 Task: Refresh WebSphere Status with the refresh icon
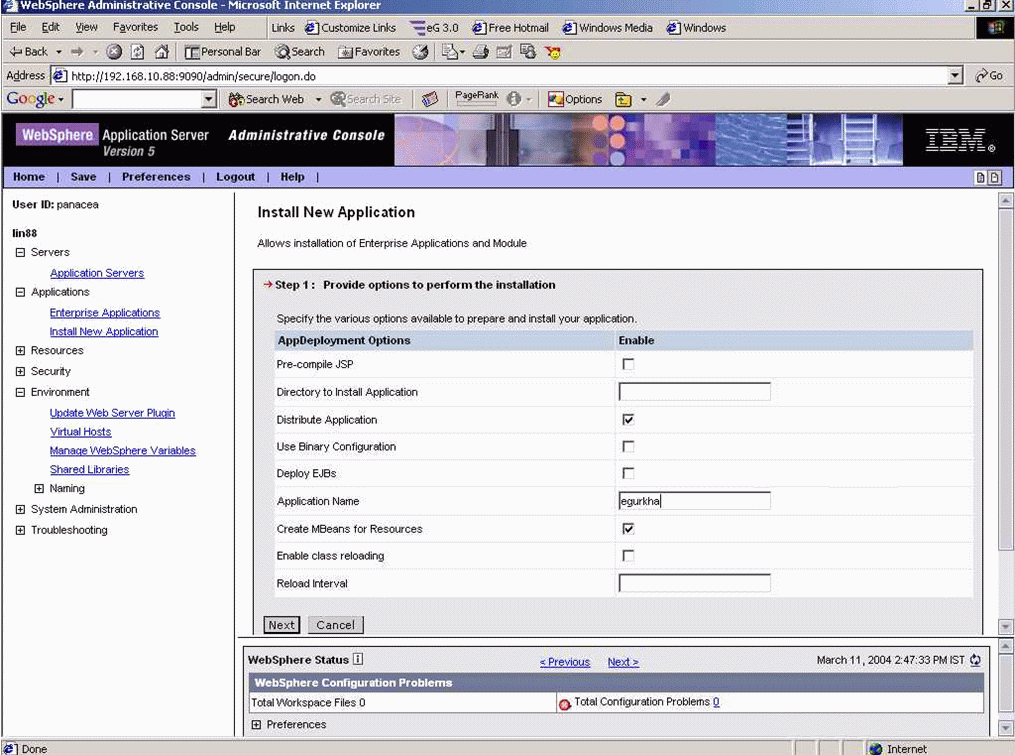click(x=976, y=660)
